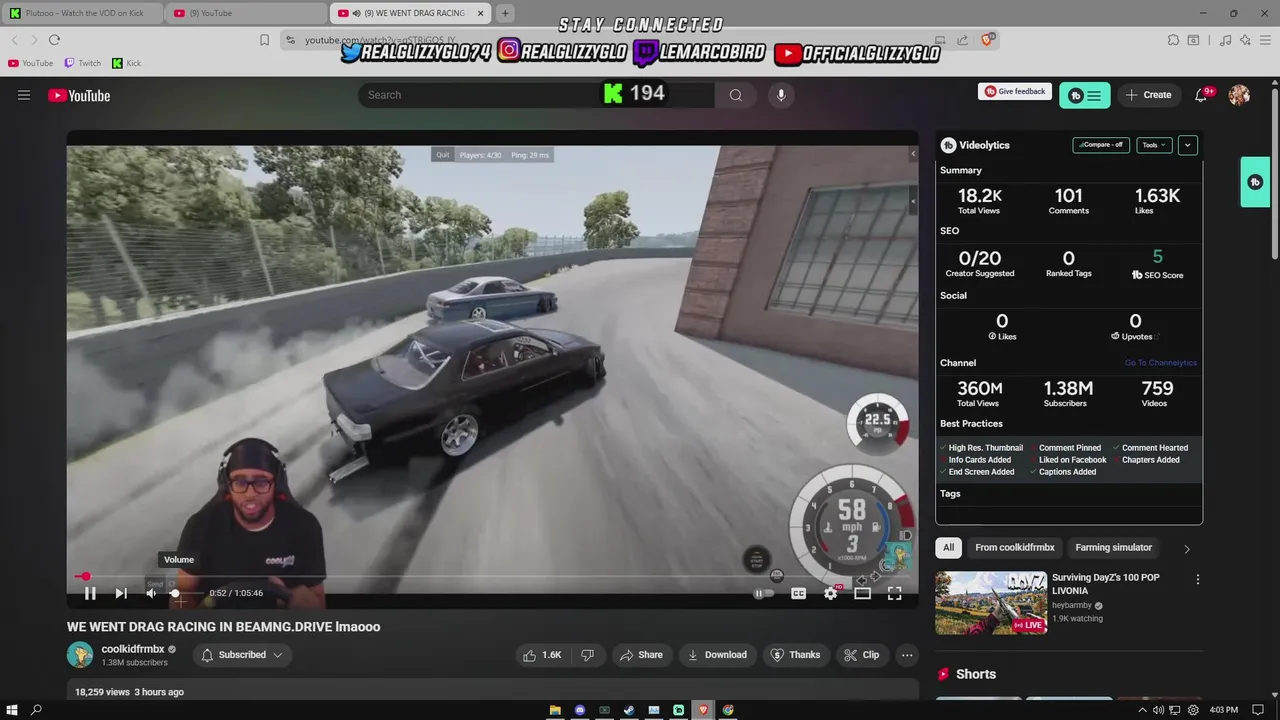Viewport: 1280px width, 720px height.
Task: Seek using the red progress bar
Action: [492, 576]
